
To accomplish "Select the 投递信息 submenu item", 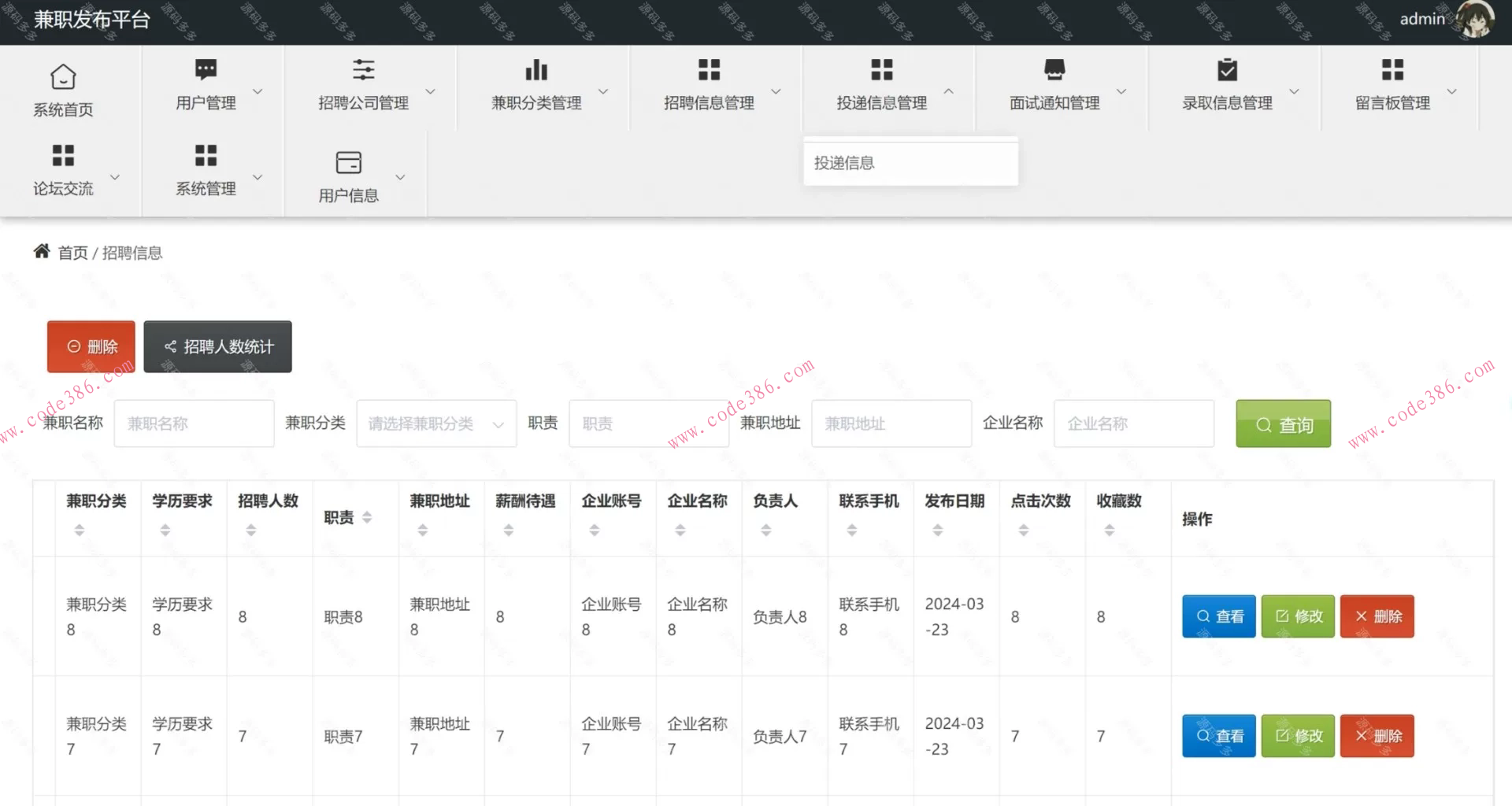I will [844, 163].
